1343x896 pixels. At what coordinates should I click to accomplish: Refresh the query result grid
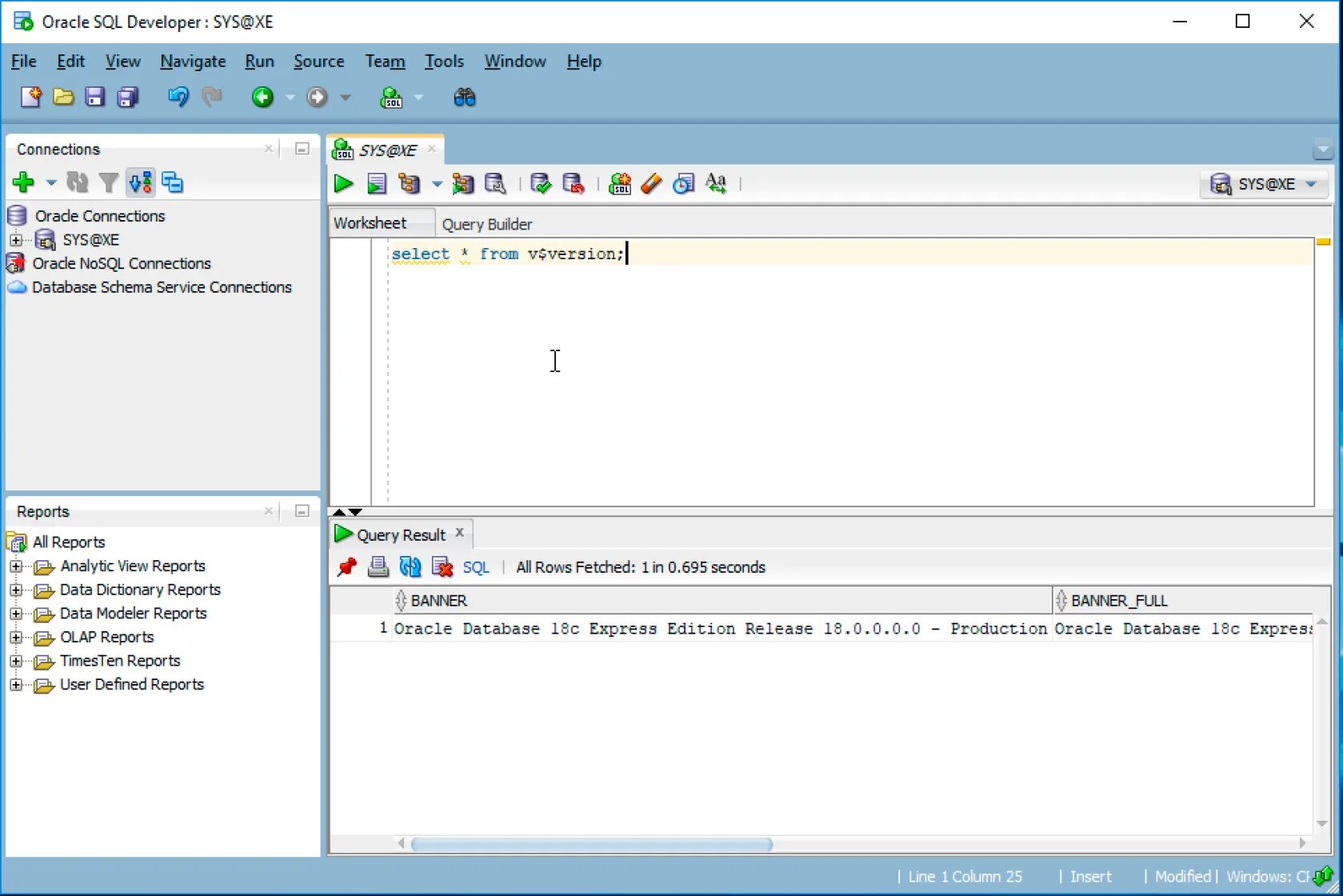[410, 567]
